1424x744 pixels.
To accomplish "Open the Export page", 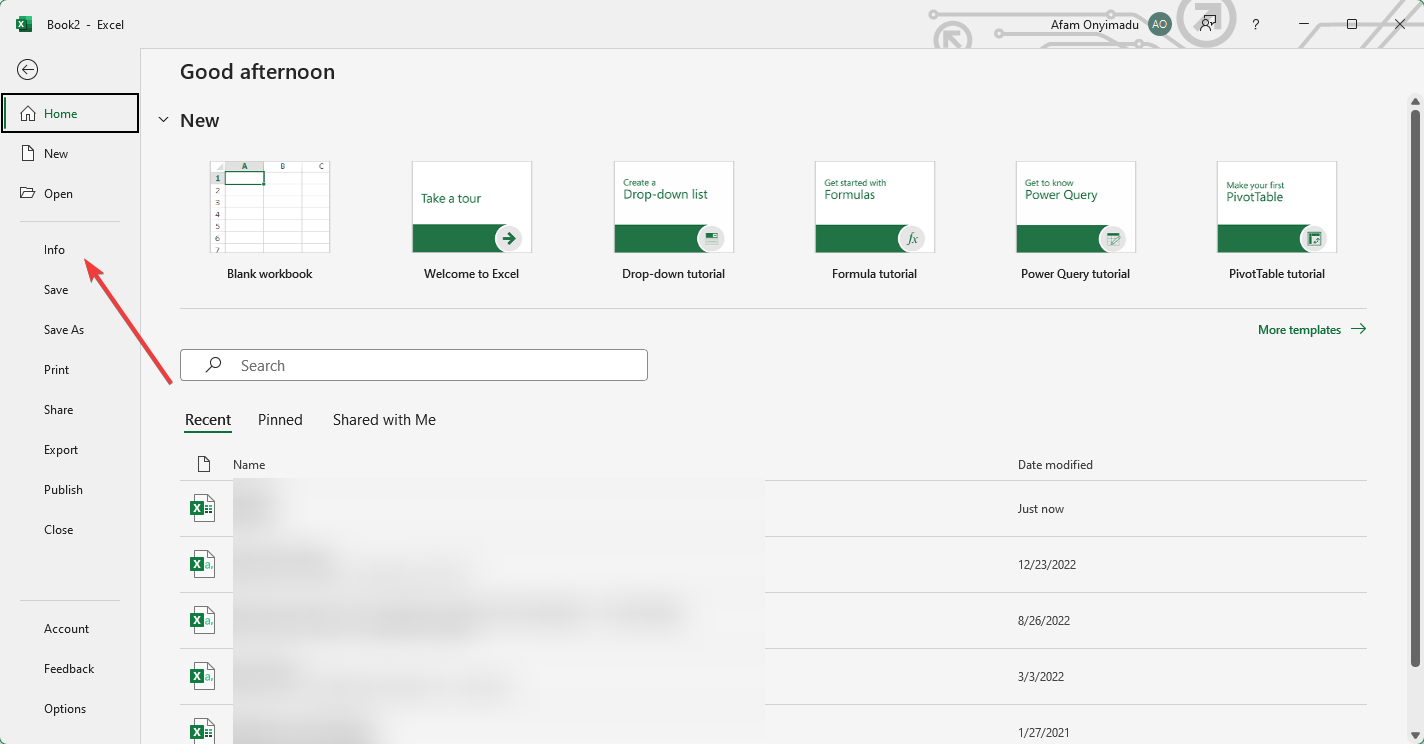I will [70, 449].
